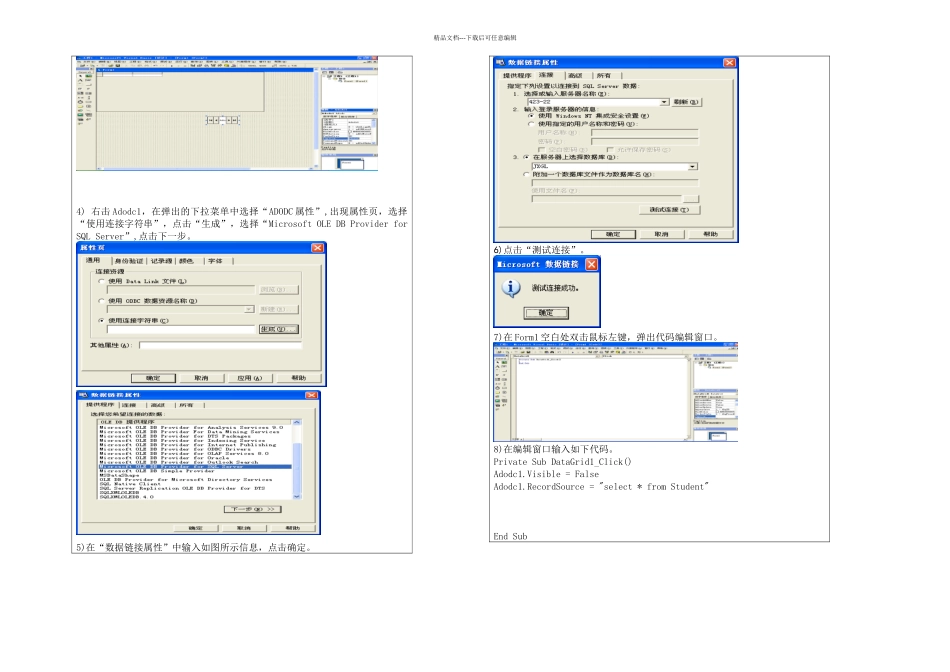Screen dimensions: 950x672
Task: Click 帮助 in the connection-settings dialog
Action: point(711,234)
